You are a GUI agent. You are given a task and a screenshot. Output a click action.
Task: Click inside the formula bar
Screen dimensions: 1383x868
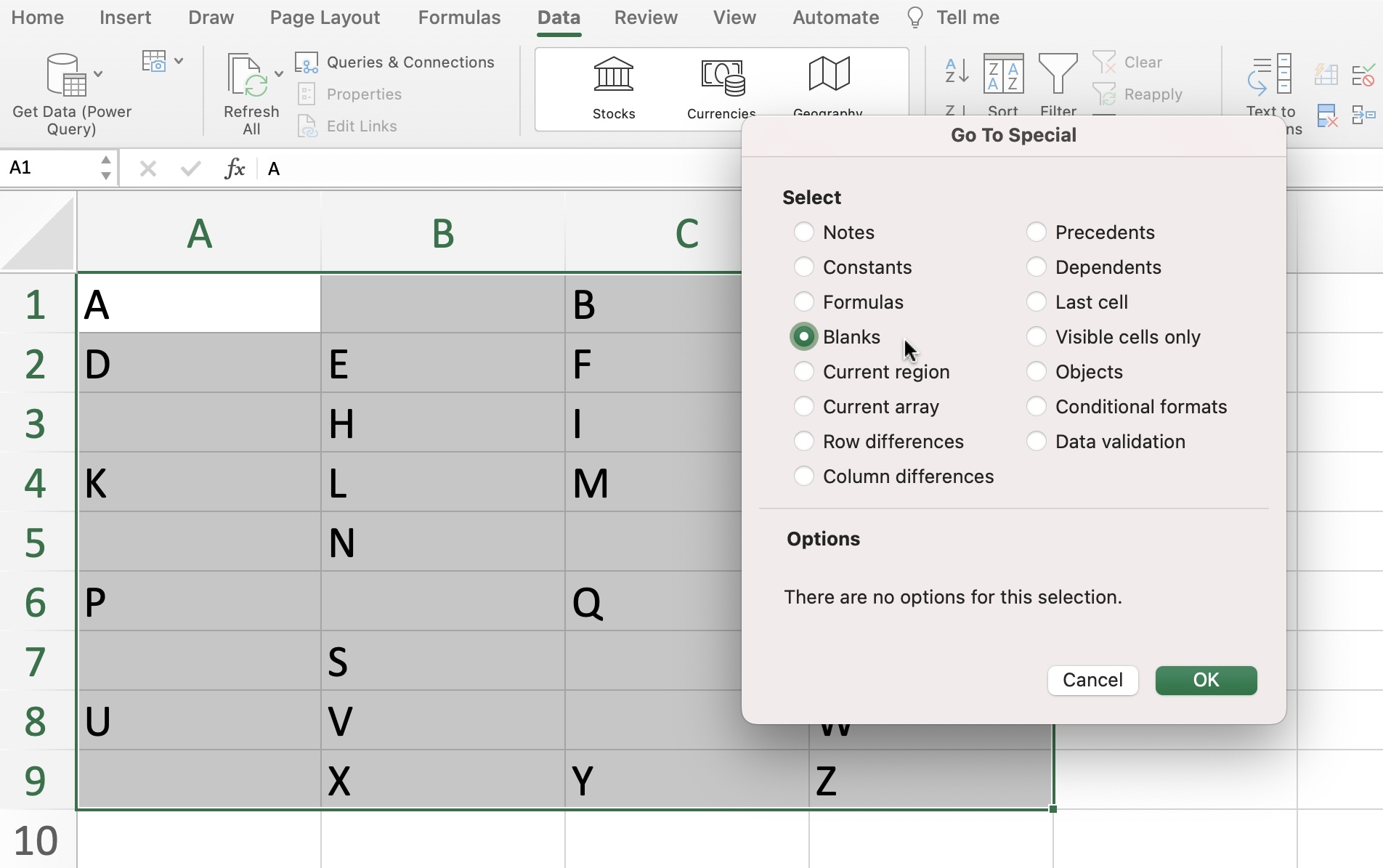508,169
